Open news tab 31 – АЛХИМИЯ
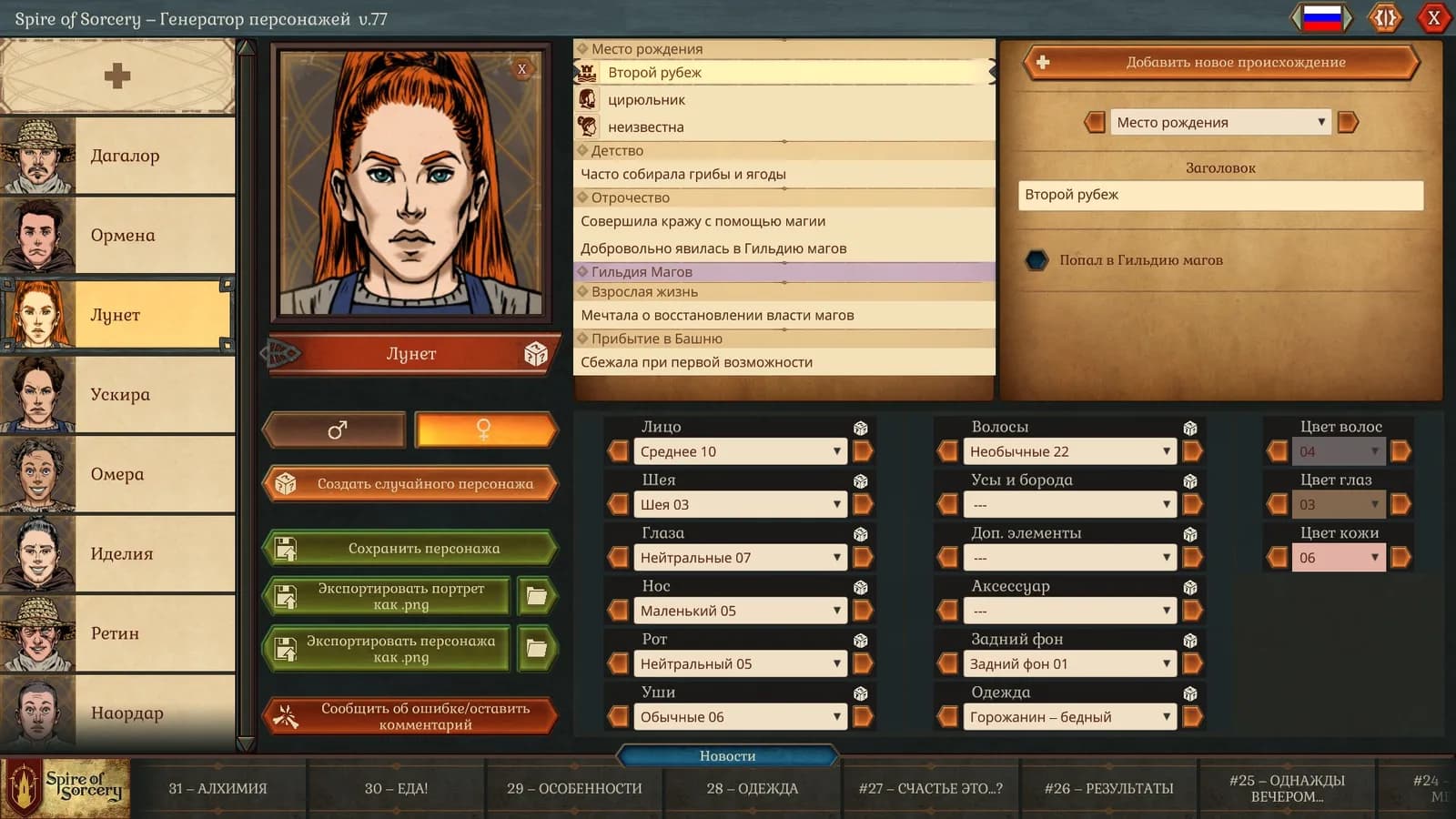1456x819 pixels. (217, 789)
